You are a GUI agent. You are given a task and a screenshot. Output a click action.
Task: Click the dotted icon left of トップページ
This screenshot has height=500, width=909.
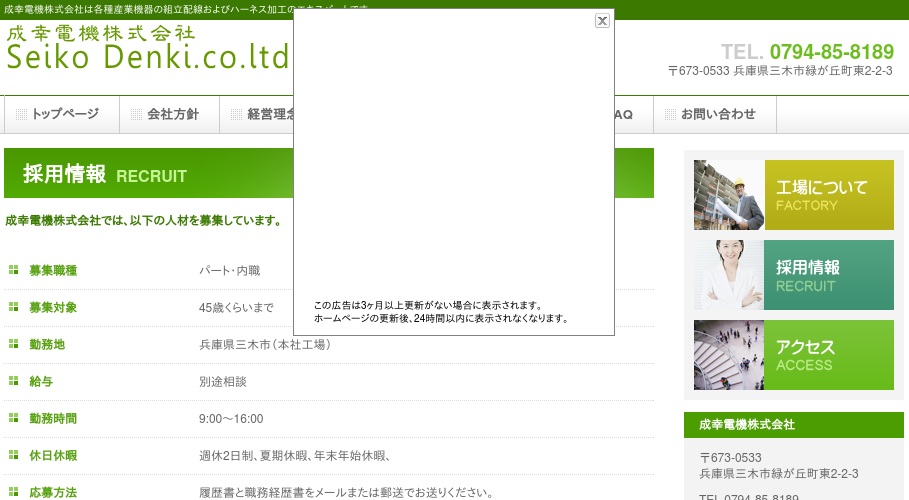21,114
